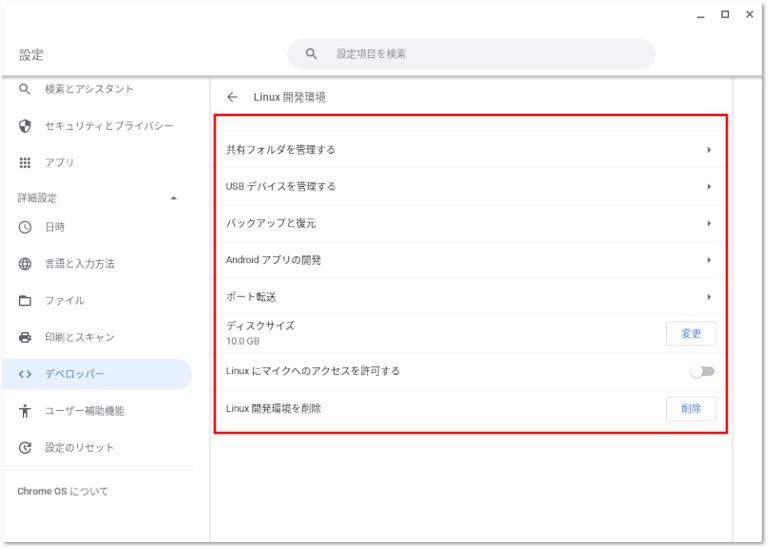Click the back arrow beside Linux 開発環境
Viewport: 769px width, 549px height.
[x=233, y=98]
